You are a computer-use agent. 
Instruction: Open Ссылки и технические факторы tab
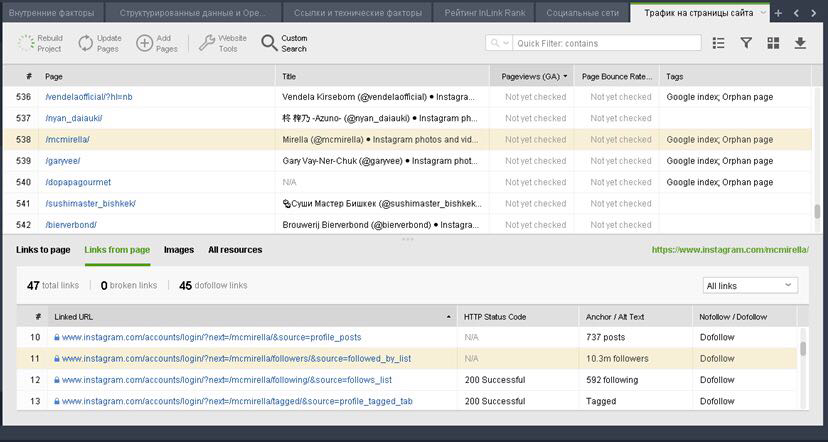[357, 13]
